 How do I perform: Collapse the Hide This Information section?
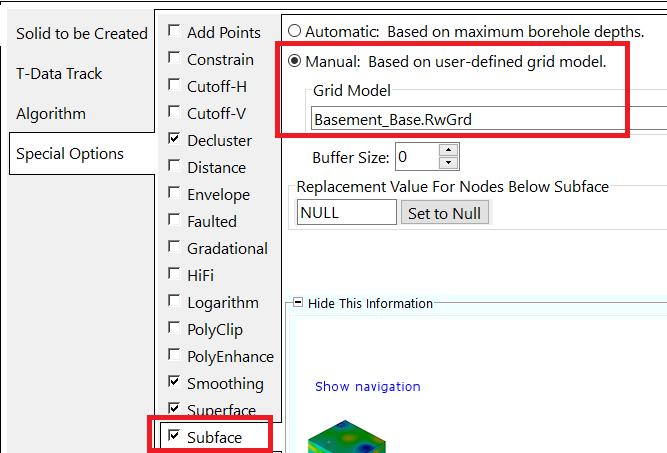point(296,303)
